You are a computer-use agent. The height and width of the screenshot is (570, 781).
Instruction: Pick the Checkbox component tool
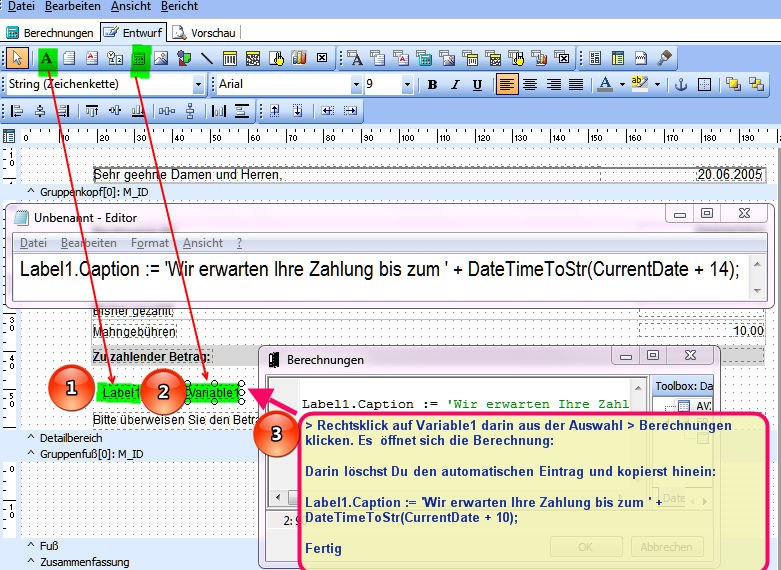pos(322,58)
